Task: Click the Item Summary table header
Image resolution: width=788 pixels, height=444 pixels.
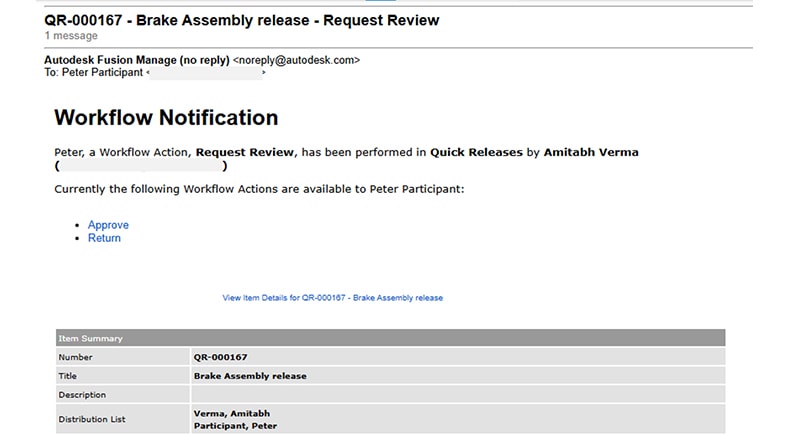Action: tap(90, 339)
